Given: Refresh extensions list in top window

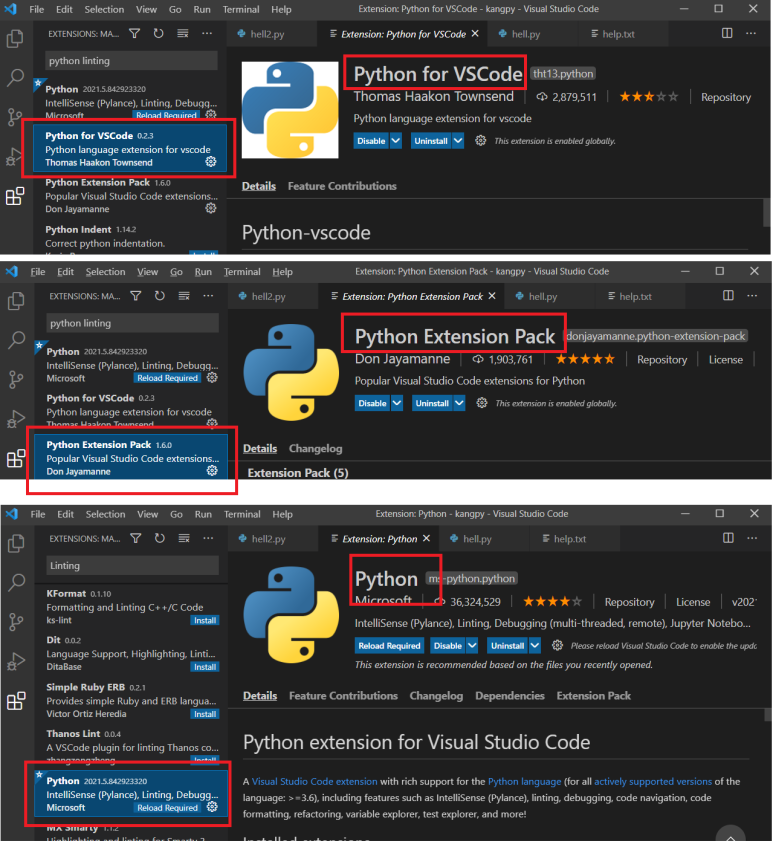Looking at the screenshot, I should [x=158, y=34].
